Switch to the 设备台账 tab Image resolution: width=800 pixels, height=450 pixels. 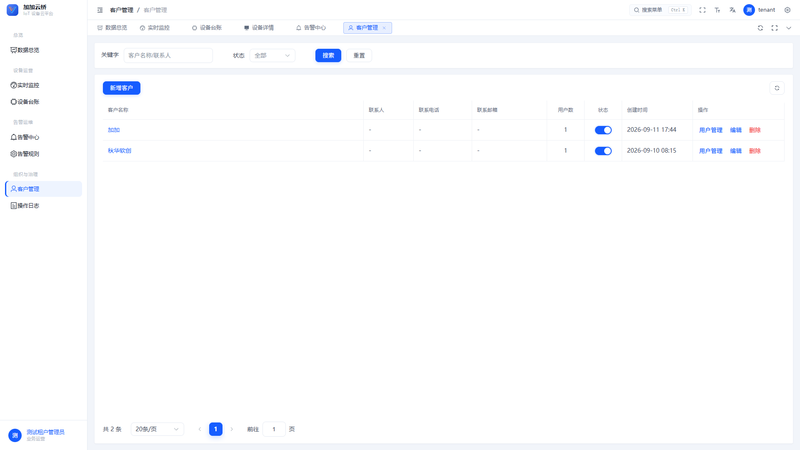pyautogui.click(x=207, y=28)
